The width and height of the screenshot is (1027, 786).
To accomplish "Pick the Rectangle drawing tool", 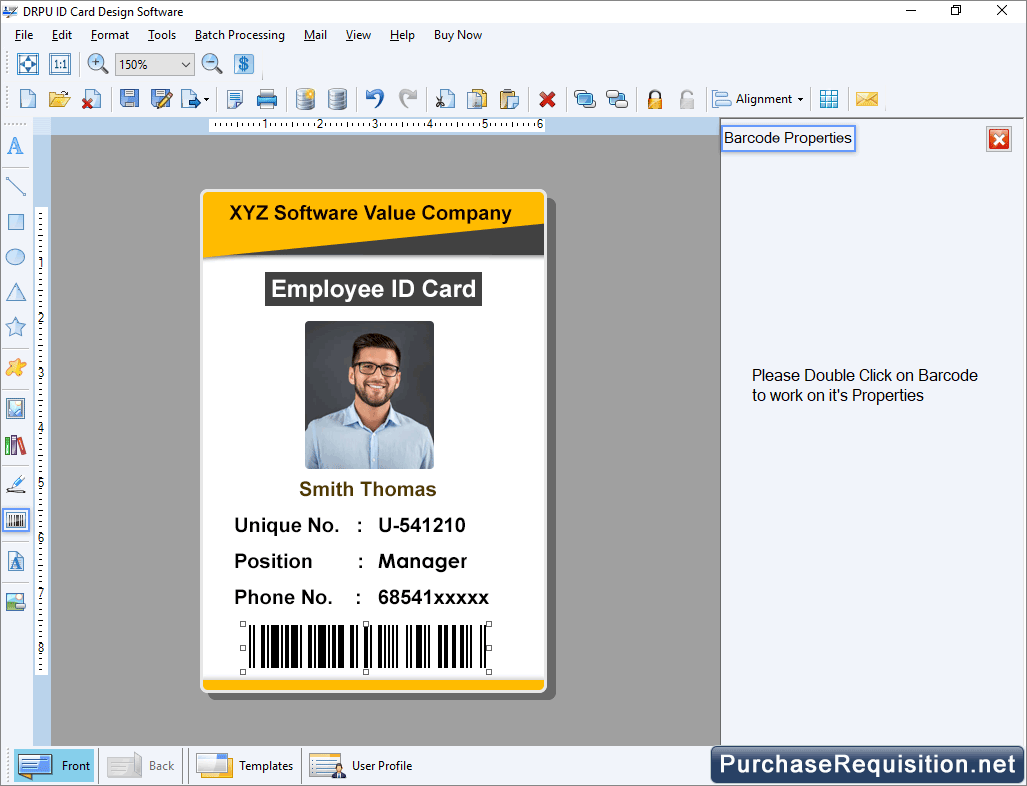I will pos(15,222).
